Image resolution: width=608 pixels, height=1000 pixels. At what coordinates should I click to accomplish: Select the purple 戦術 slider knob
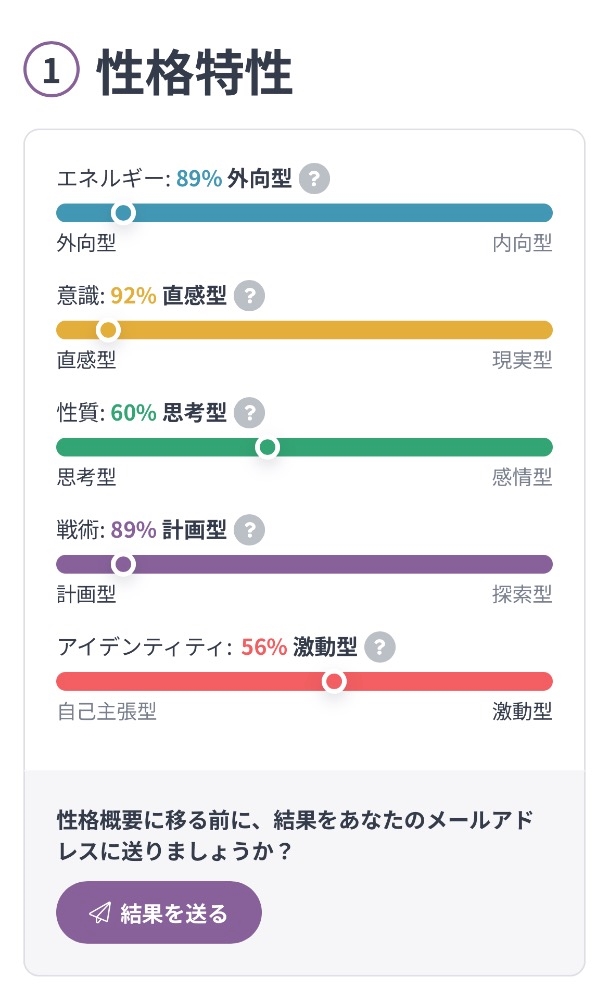pyautogui.click(x=123, y=564)
